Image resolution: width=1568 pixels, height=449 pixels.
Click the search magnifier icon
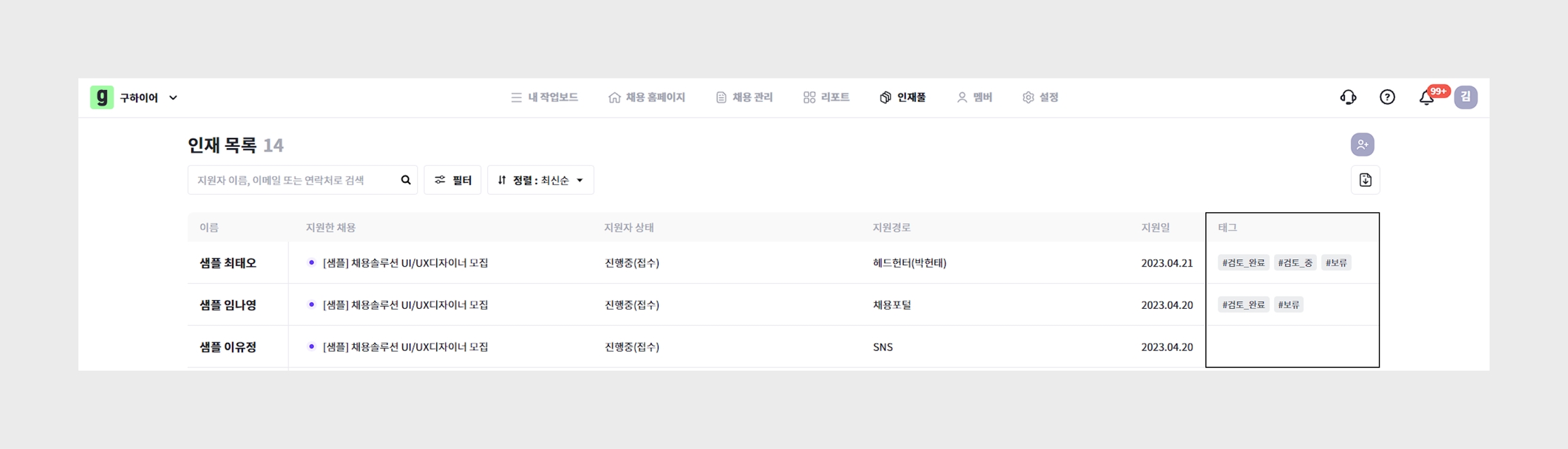[x=406, y=180]
